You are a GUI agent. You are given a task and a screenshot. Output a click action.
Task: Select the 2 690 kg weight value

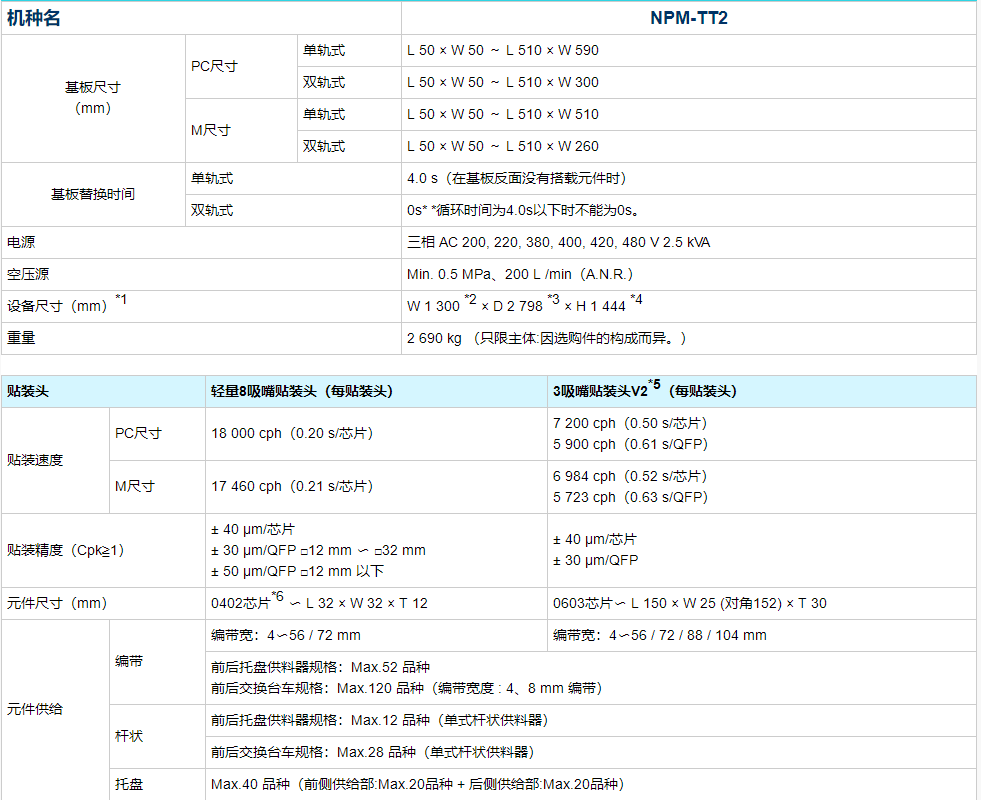(547, 338)
